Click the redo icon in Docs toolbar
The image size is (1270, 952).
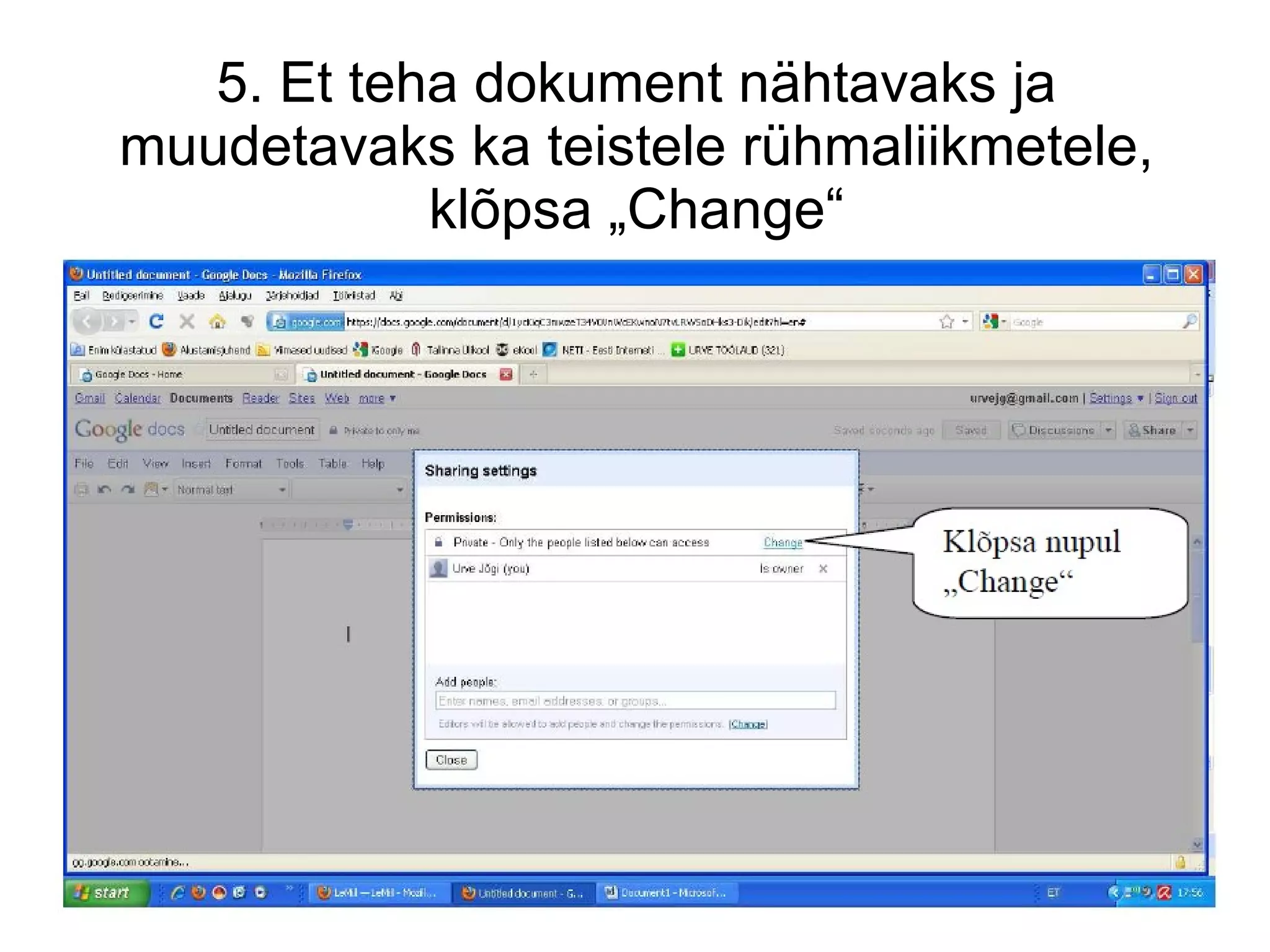coord(128,490)
